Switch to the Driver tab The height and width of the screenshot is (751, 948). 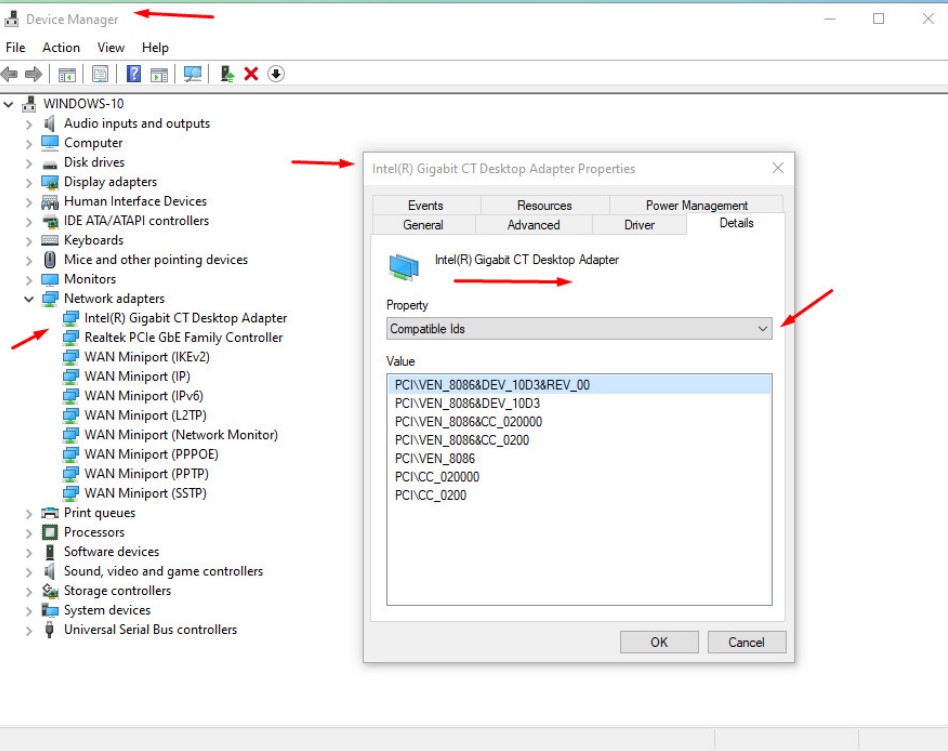[639, 224]
